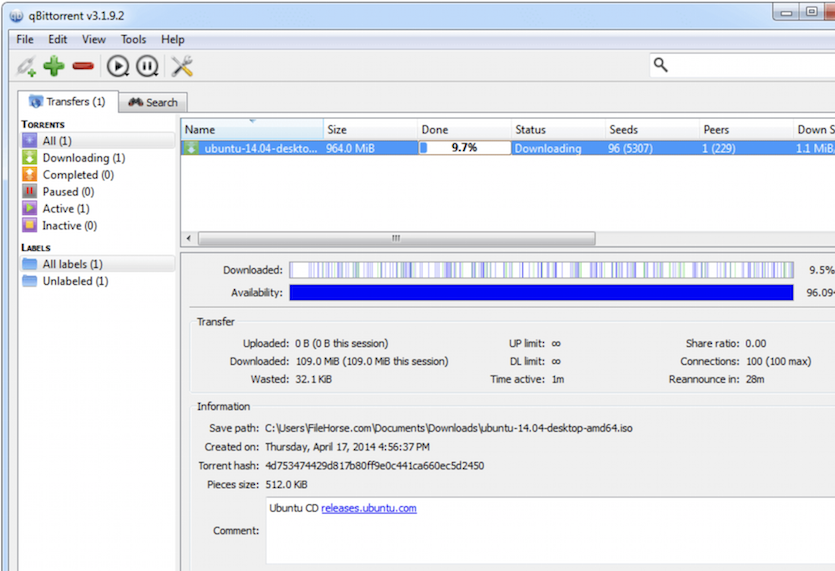835x571 pixels.
Task: Sort torrents by Name column
Action: [252, 129]
